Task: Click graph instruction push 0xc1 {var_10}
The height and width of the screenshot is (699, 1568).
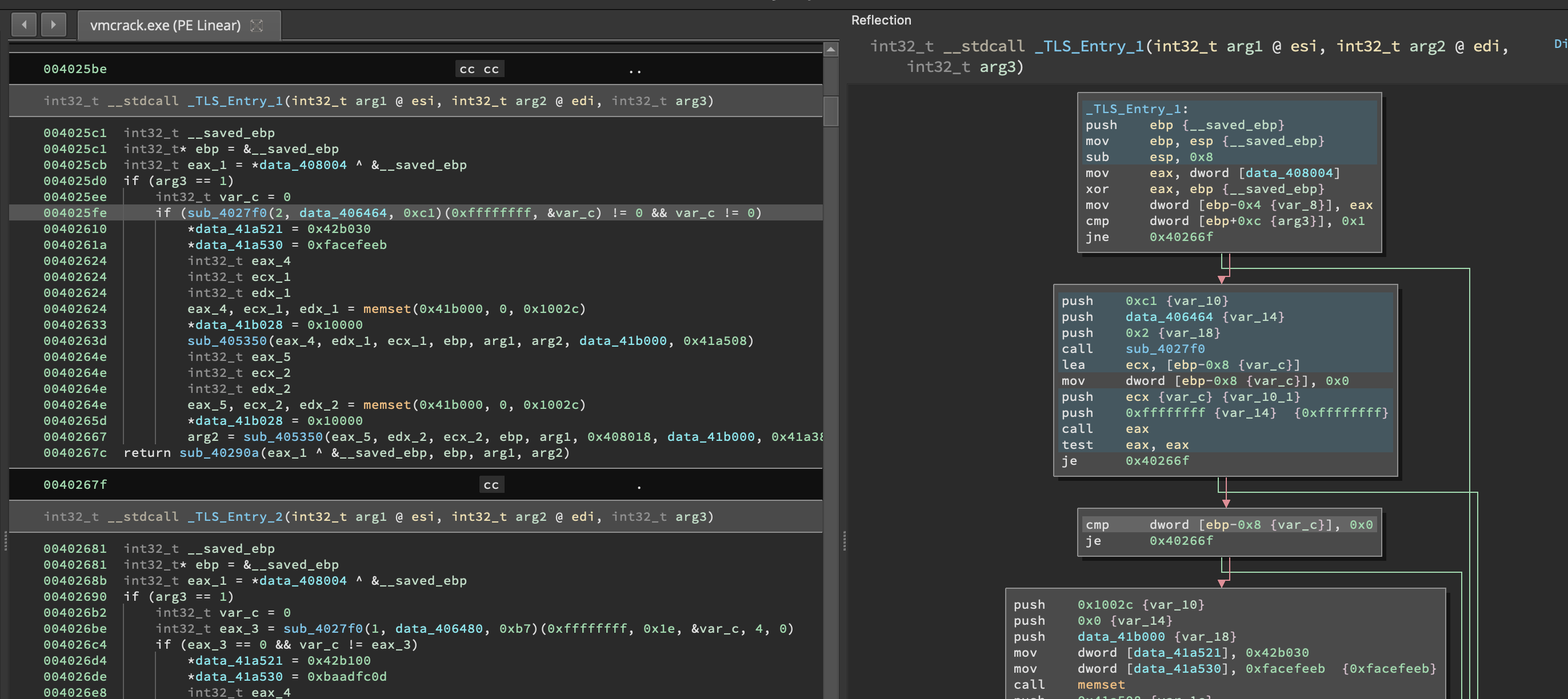Action: 1145,300
